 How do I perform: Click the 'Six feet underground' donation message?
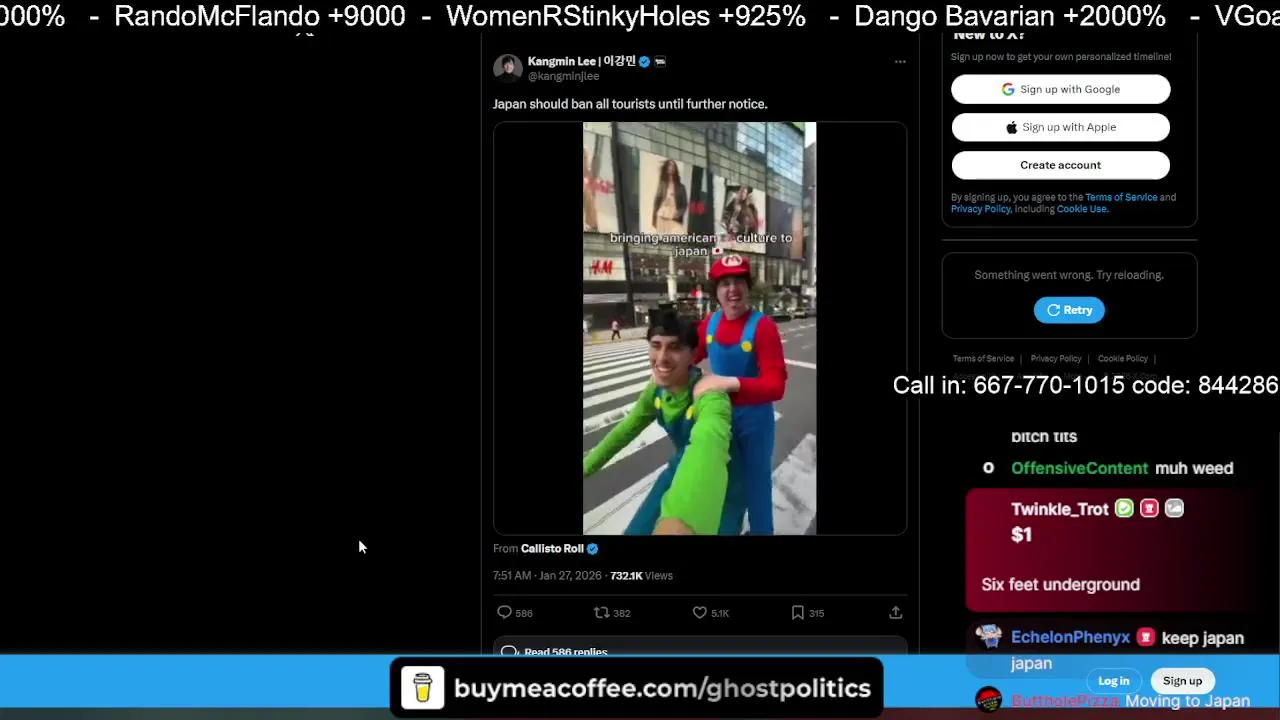coord(1060,584)
